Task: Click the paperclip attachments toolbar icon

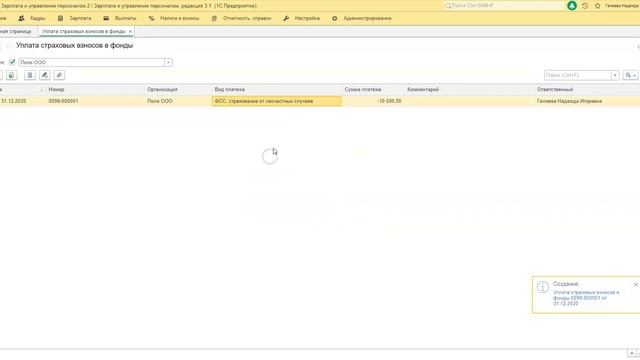Action: click(x=59, y=75)
